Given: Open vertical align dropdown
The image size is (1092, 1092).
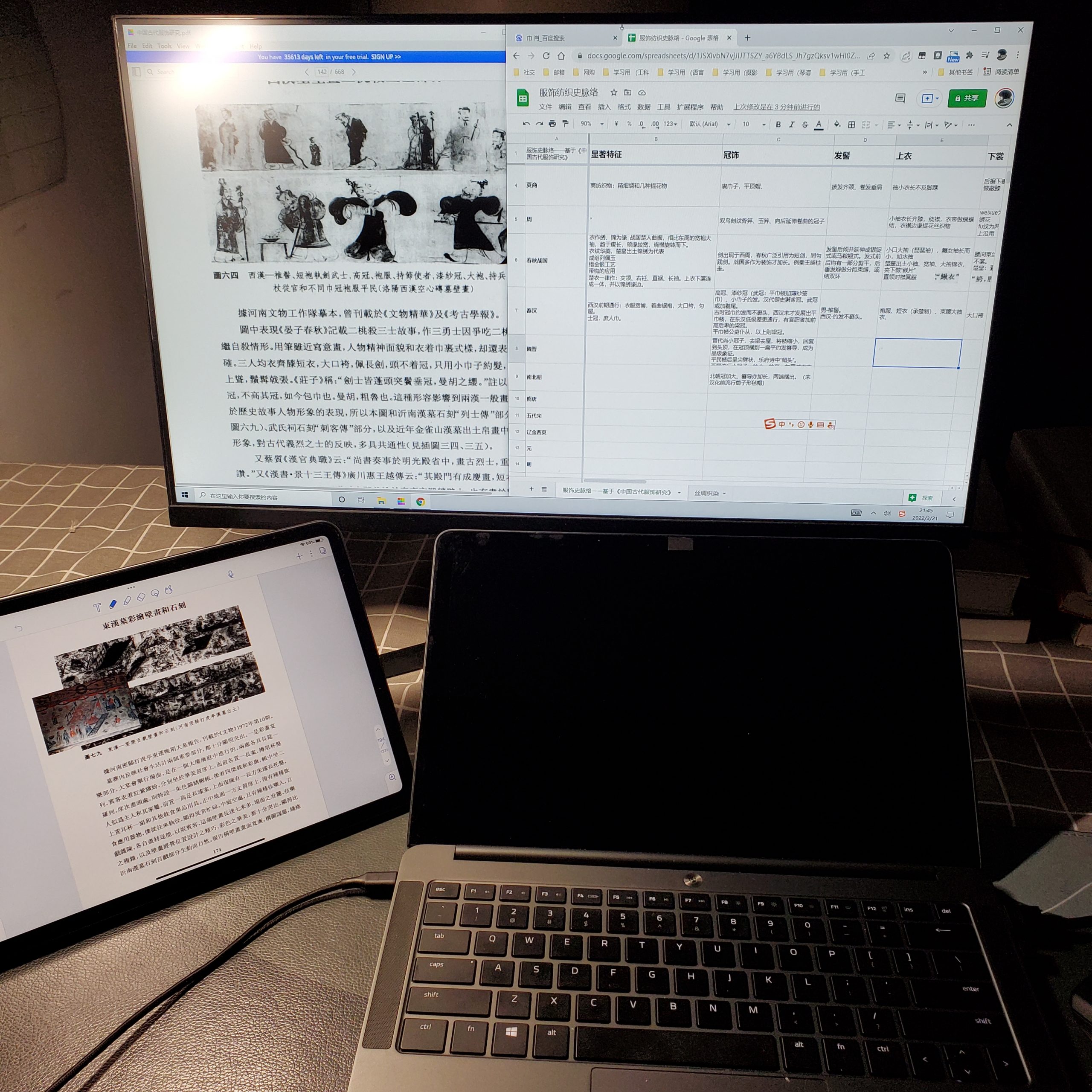Looking at the screenshot, I should (913, 125).
